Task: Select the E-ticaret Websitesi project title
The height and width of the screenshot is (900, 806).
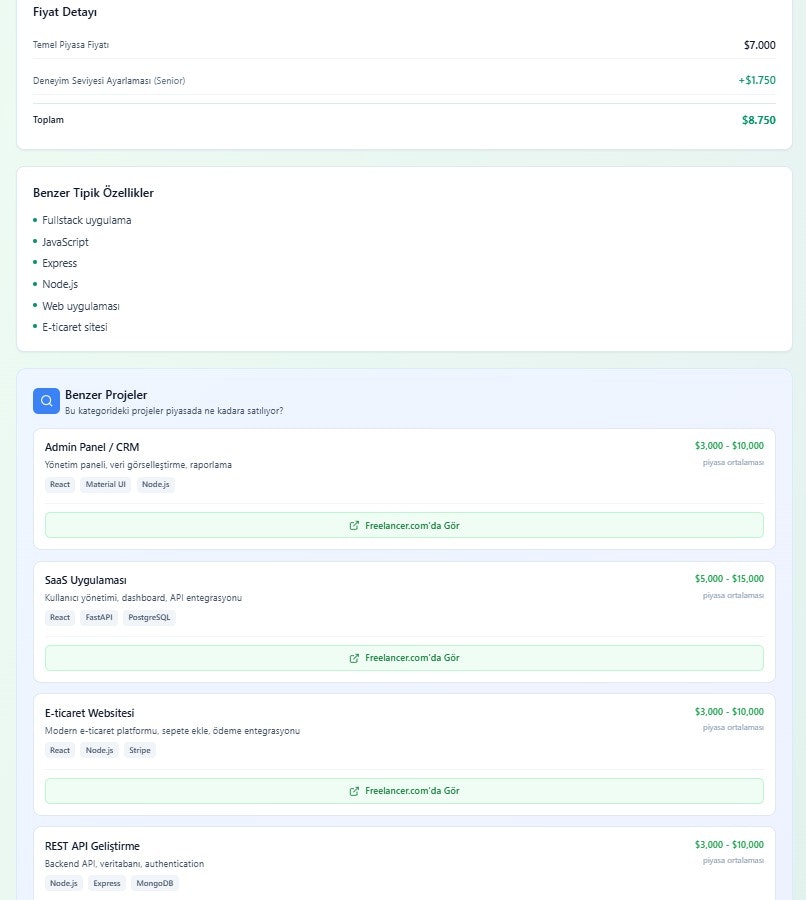Action: coord(89,713)
